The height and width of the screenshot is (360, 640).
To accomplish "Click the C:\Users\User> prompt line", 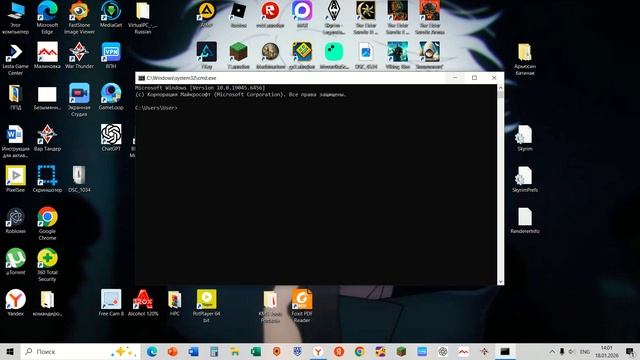I will [156, 108].
